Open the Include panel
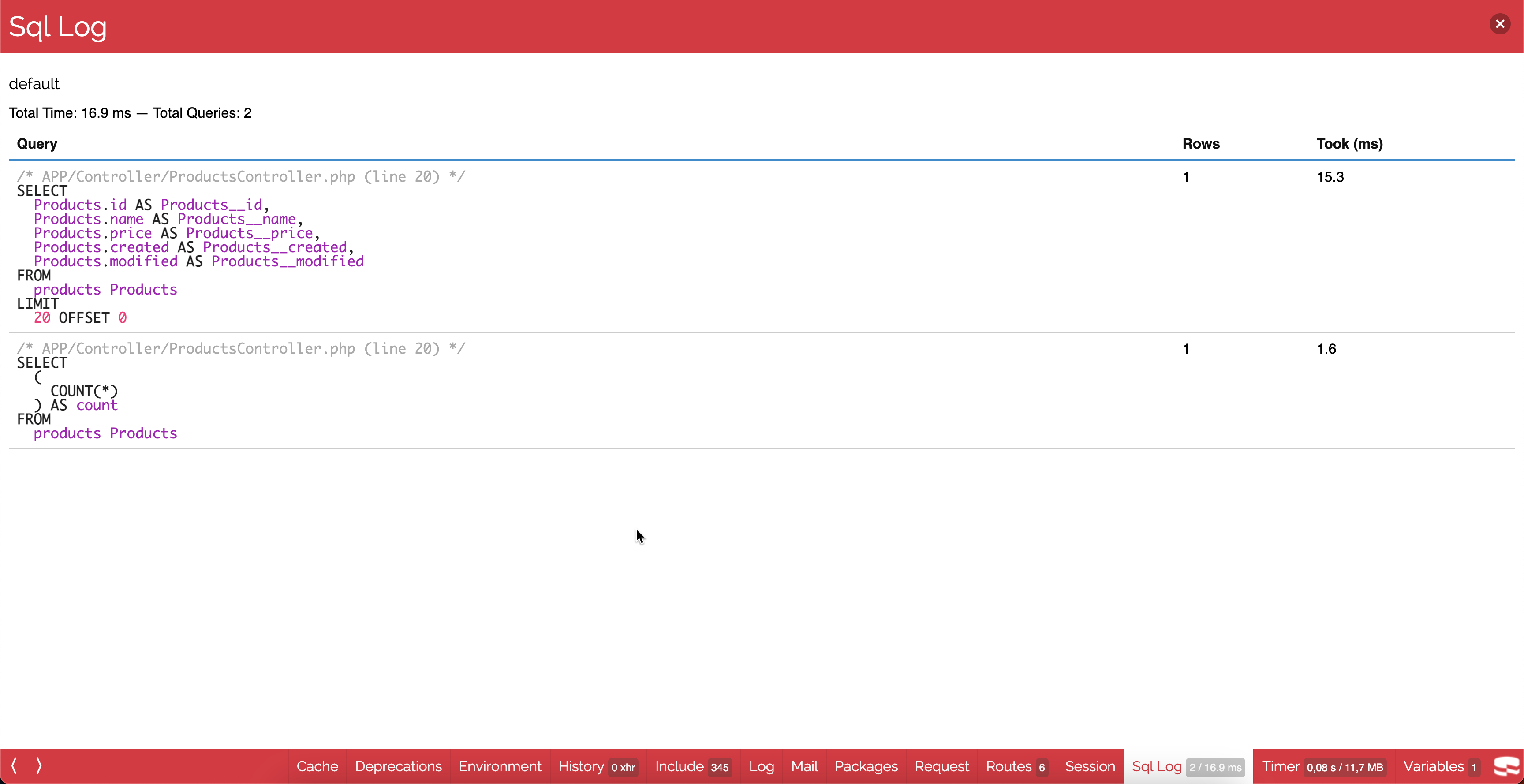This screenshot has height=784, width=1524. 692,766
